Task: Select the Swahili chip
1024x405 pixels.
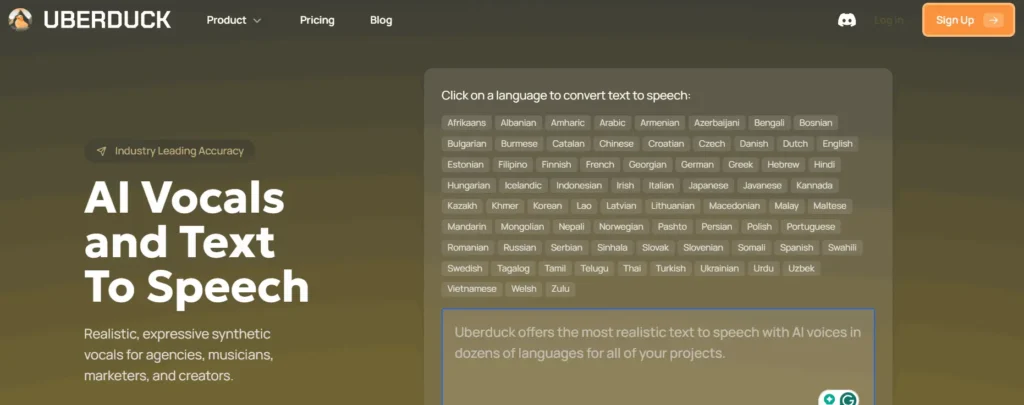Action: click(x=843, y=248)
